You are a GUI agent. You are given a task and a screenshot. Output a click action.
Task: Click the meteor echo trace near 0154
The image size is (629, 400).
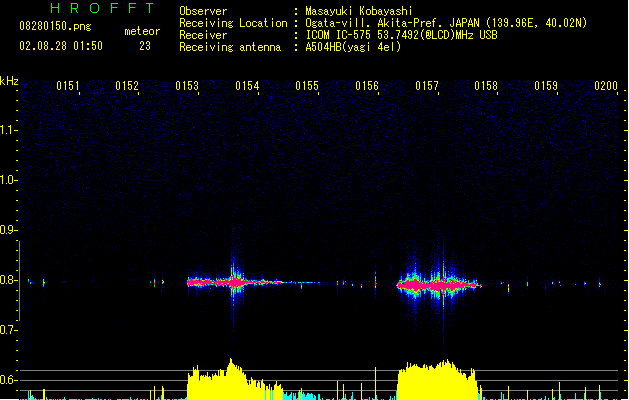tap(235, 282)
